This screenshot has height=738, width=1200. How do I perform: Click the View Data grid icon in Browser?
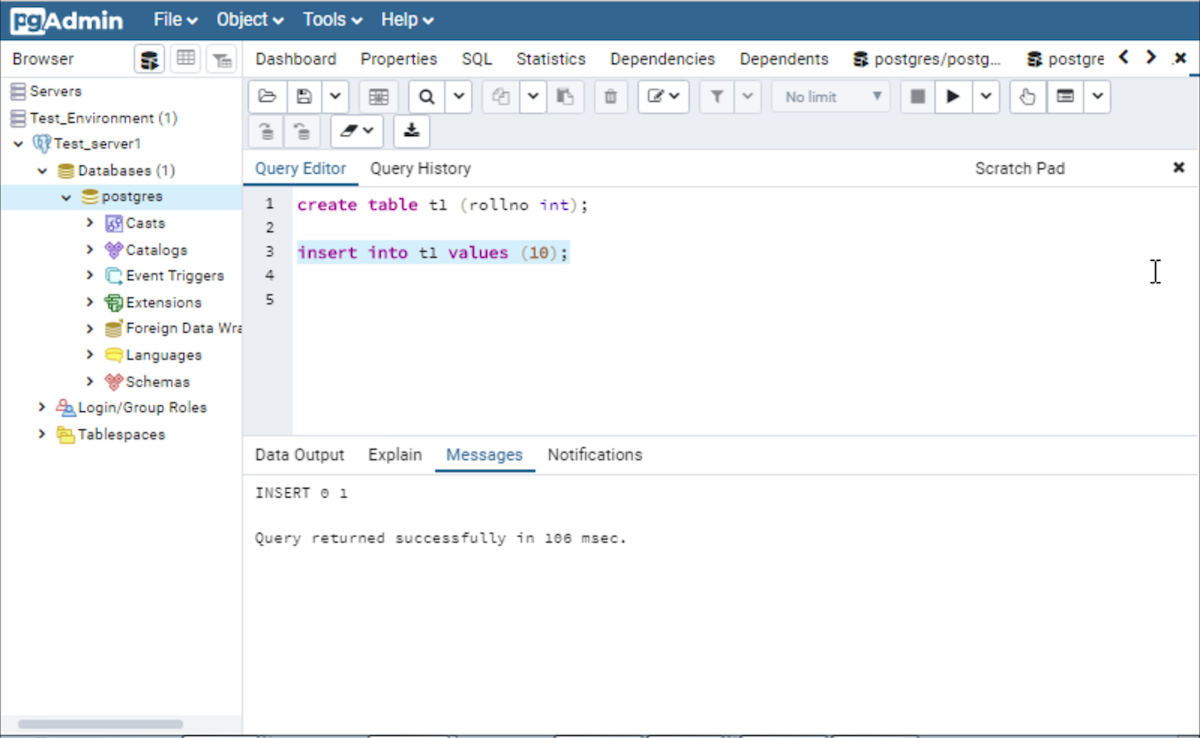coord(185,59)
